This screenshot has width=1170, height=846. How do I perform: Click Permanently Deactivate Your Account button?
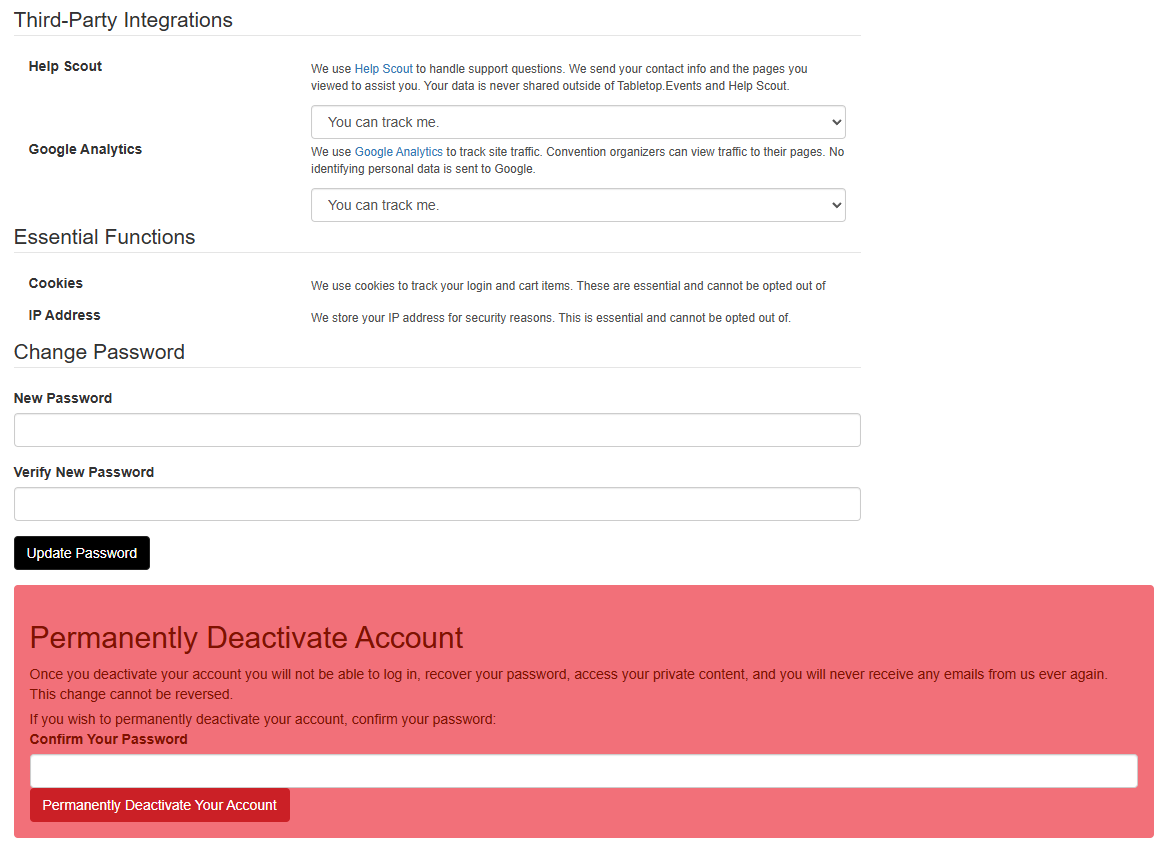159,804
